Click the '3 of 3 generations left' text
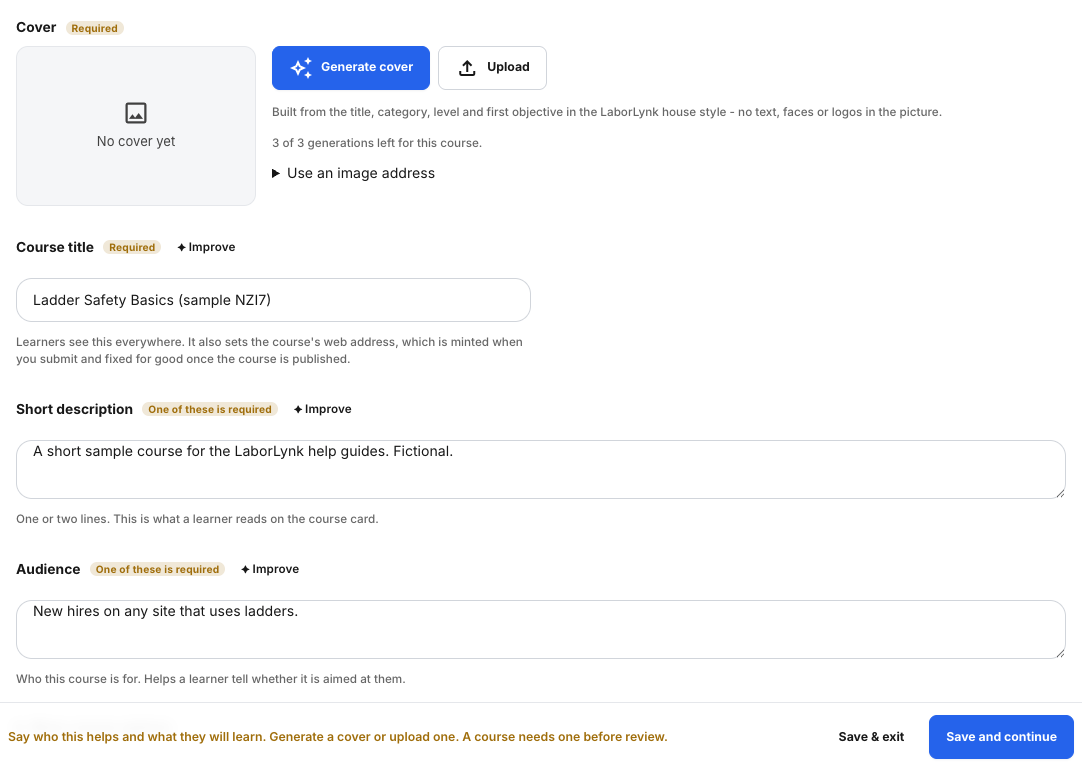 [x=377, y=143]
